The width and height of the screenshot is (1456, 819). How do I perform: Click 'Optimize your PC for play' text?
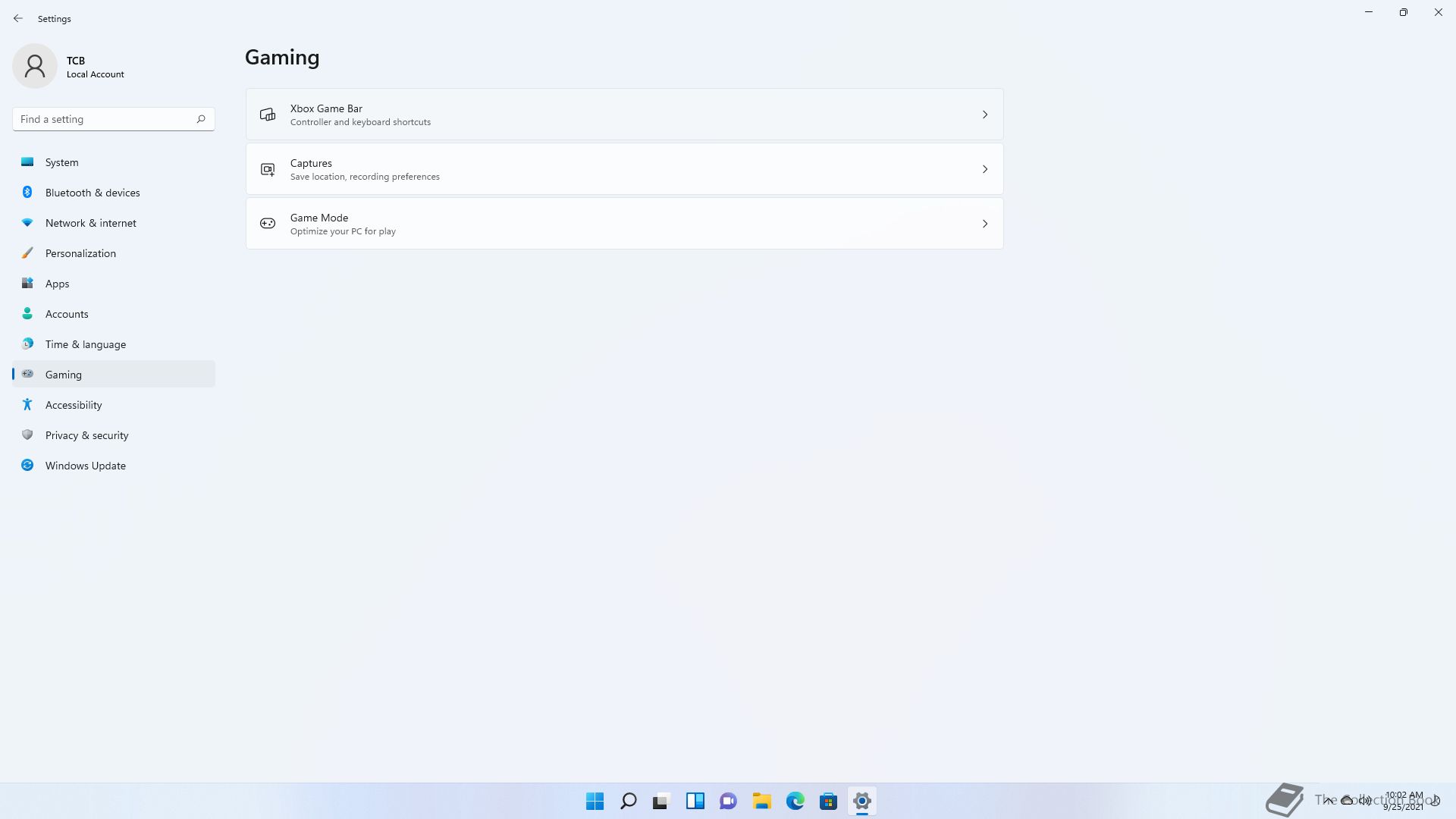pos(343,231)
